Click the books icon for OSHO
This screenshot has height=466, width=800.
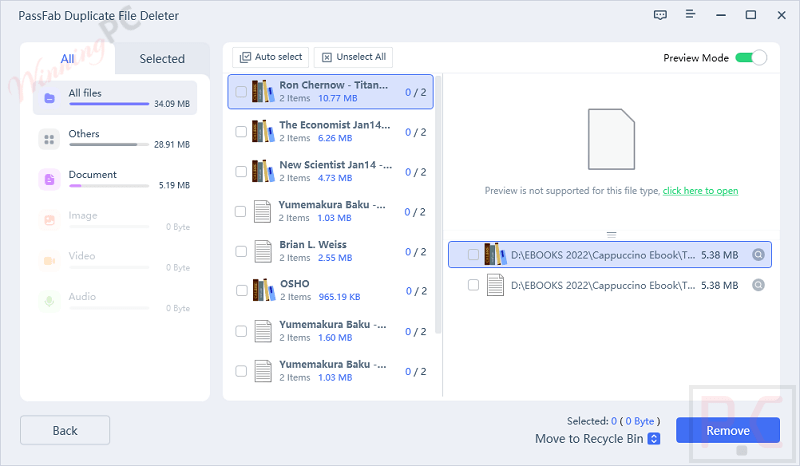coord(264,290)
